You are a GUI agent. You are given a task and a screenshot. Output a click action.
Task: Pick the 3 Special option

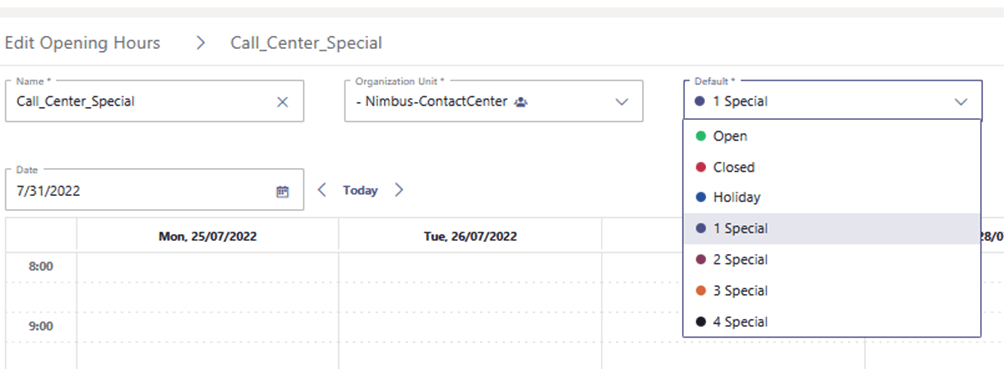(x=832, y=290)
